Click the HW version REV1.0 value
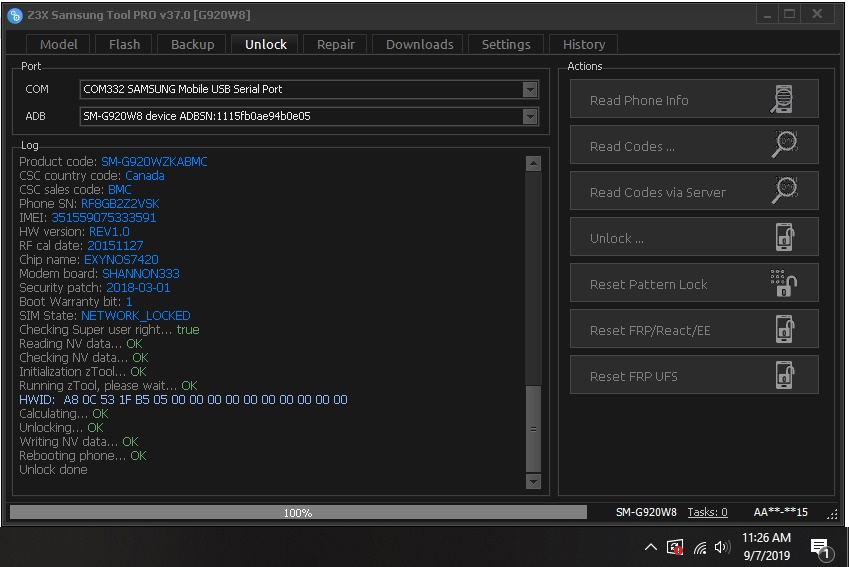The height and width of the screenshot is (567, 849). (x=109, y=232)
